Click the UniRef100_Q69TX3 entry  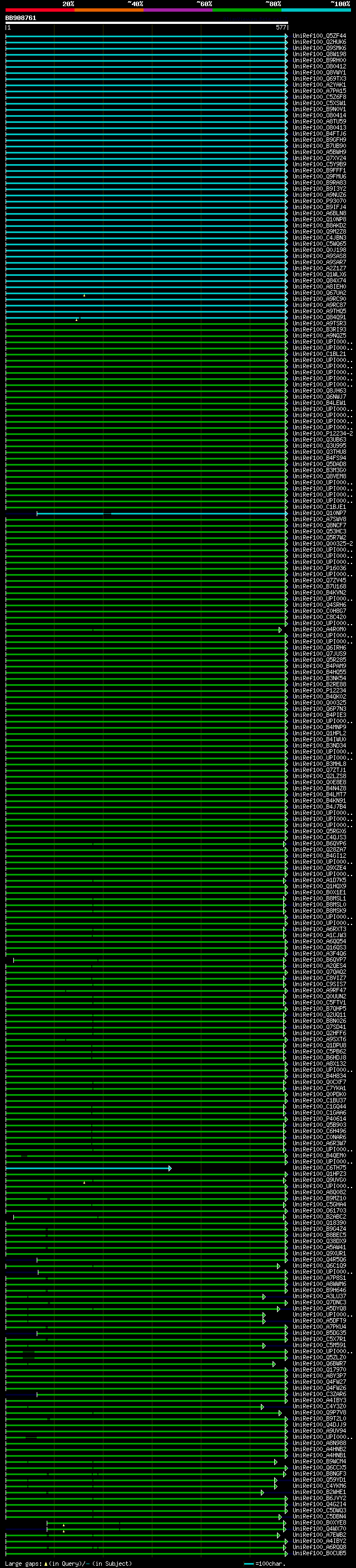coord(319,78)
